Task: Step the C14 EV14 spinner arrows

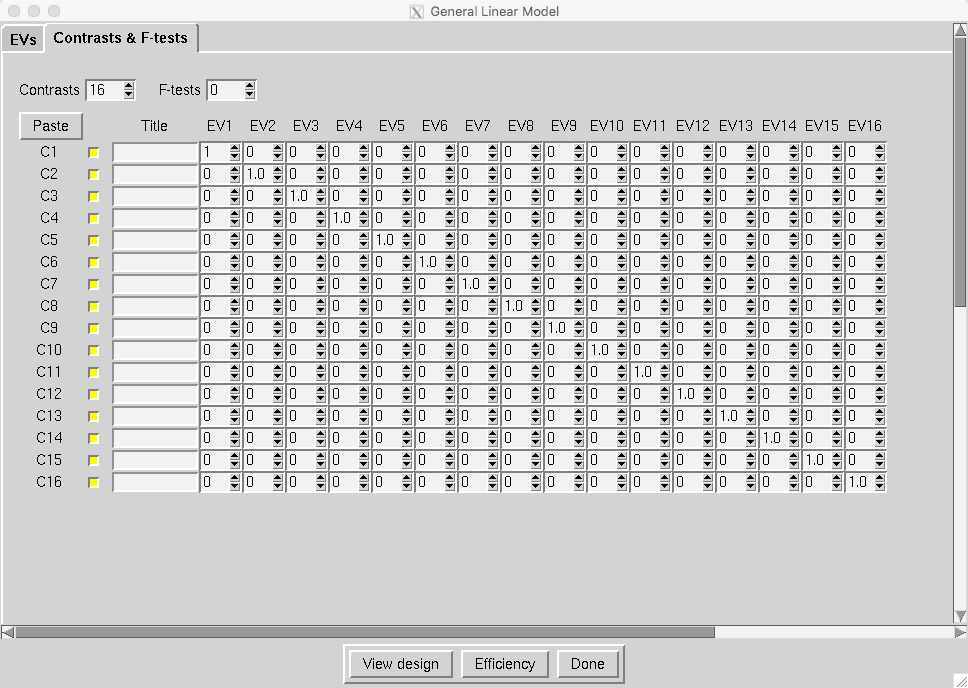Action: (x=793, y=438)
